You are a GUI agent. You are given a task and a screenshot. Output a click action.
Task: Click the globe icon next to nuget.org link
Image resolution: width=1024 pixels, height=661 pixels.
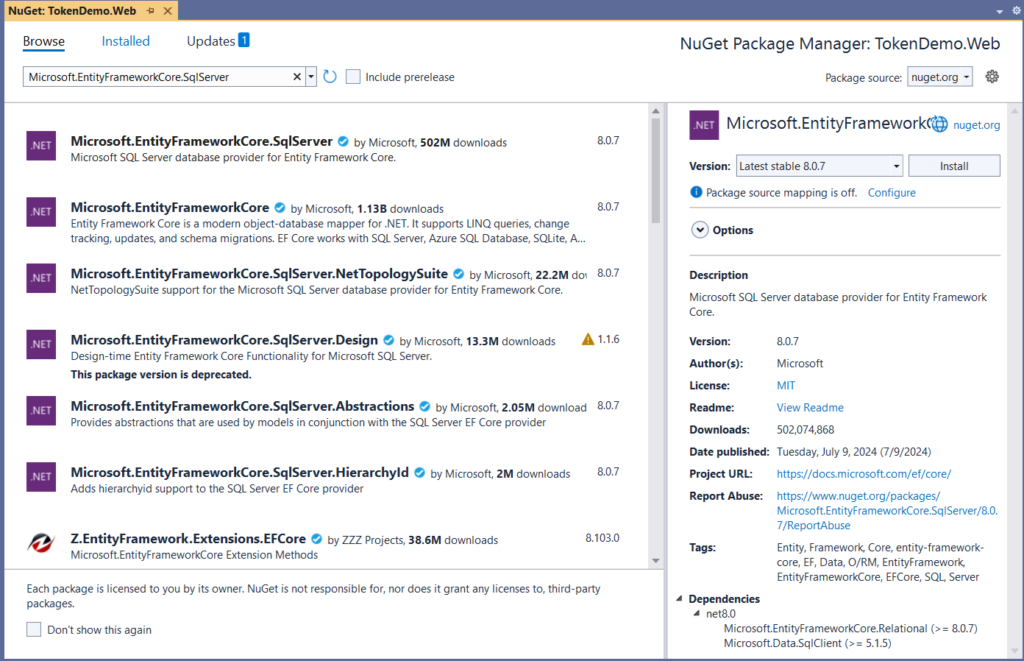(x=939, y=124)
